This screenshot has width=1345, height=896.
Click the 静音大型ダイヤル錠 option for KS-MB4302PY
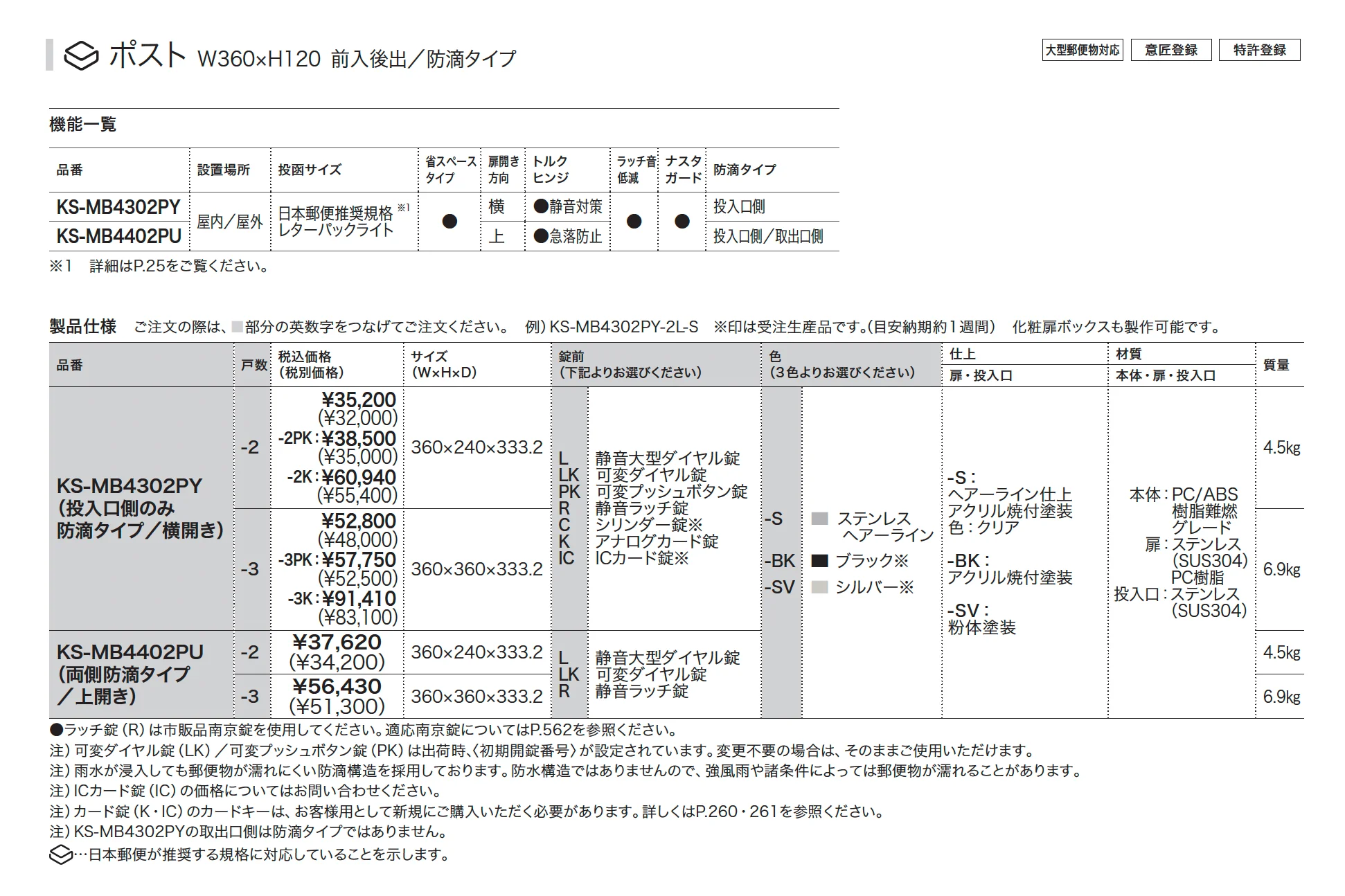coord(668,458)
